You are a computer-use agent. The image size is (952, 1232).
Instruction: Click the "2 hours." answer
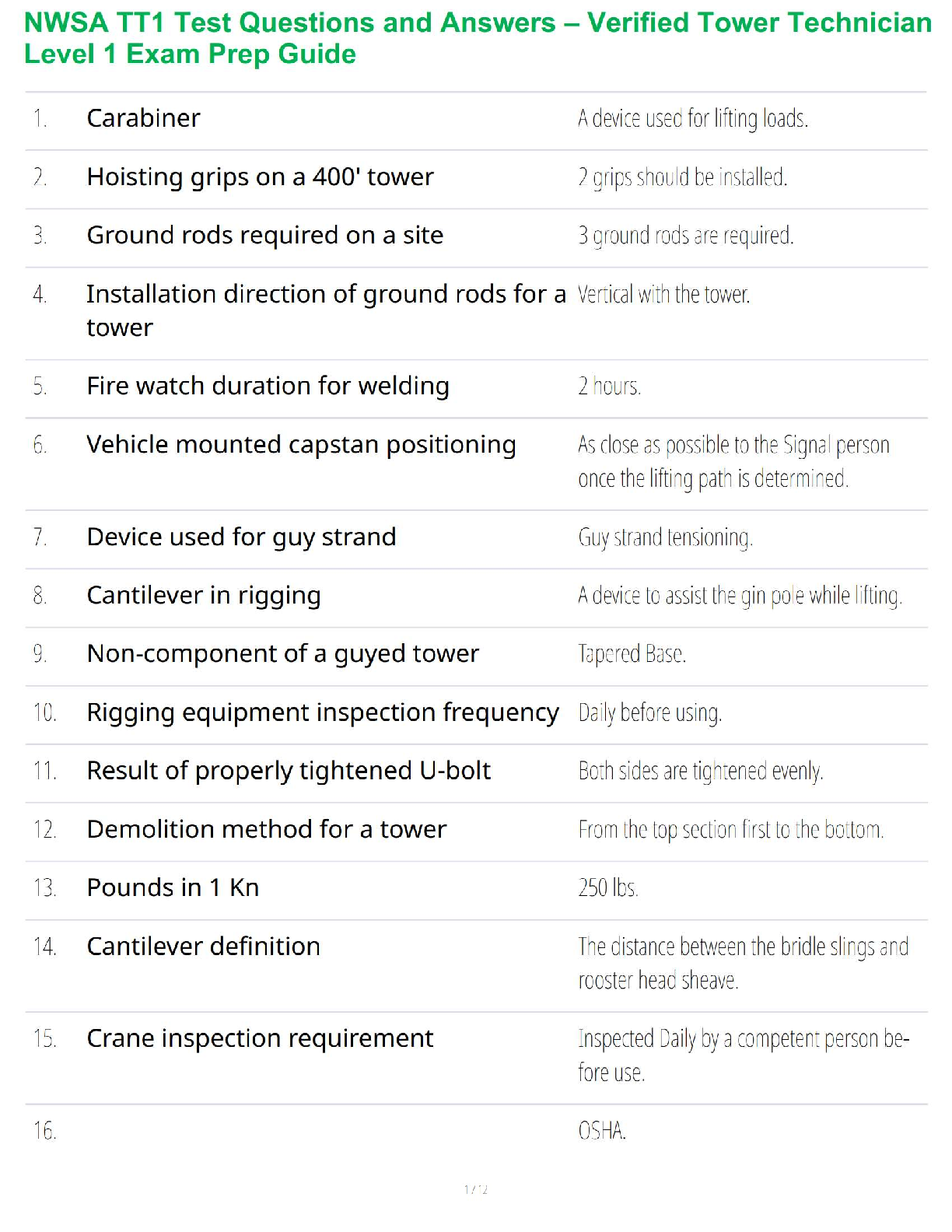coord(609,387)
